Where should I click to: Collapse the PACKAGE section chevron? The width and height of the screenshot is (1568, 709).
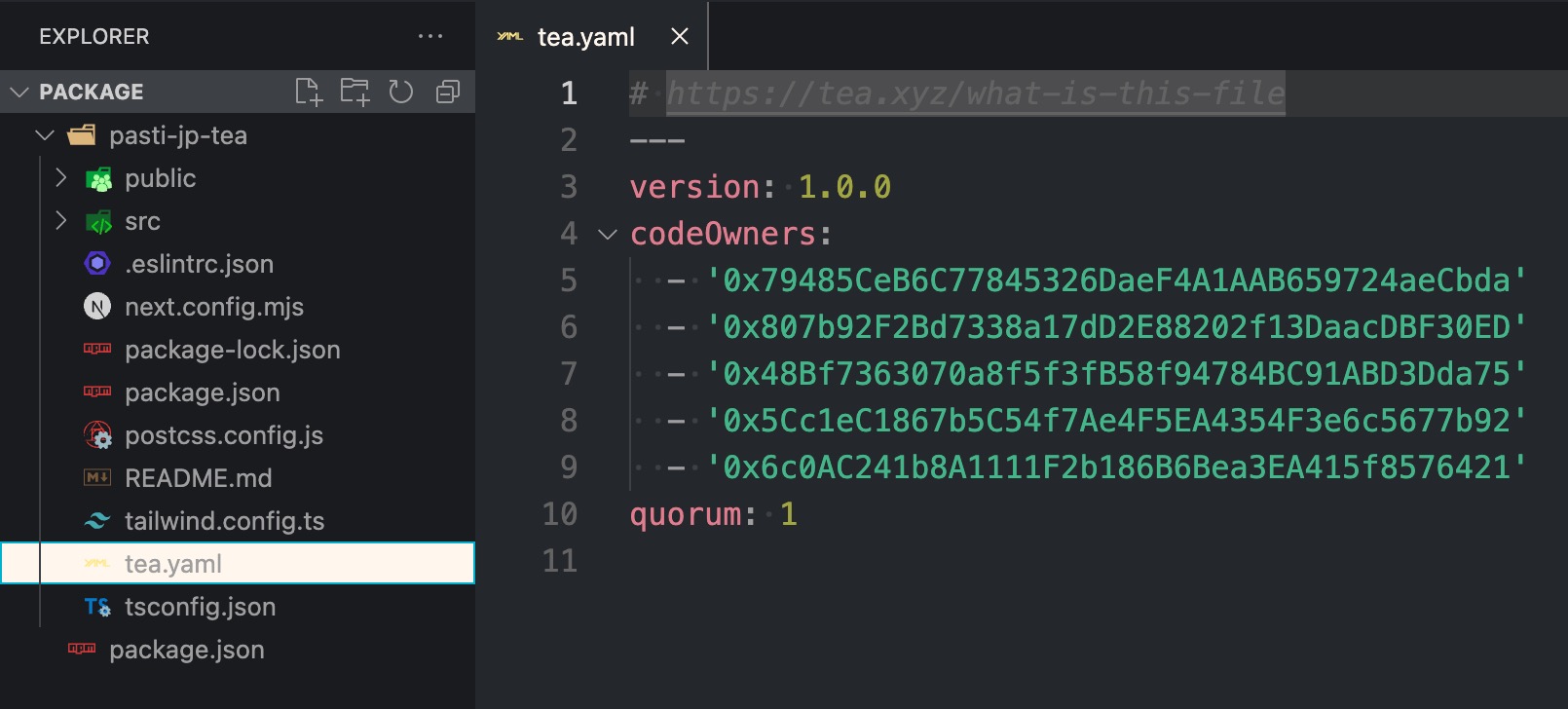(x=19, y=93)
